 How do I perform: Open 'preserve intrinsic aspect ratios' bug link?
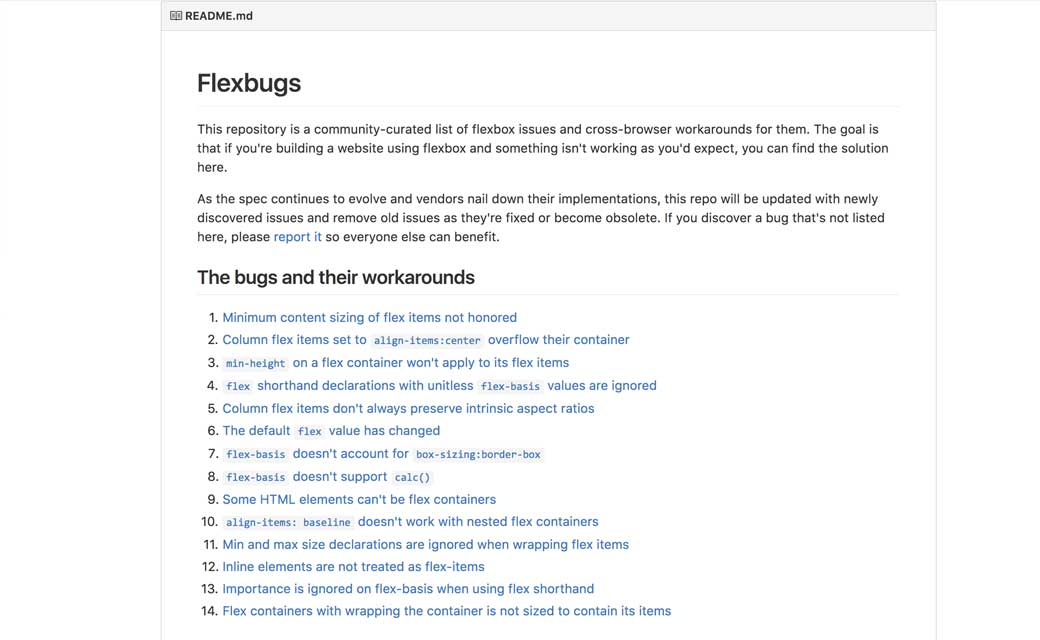[408, 408]
